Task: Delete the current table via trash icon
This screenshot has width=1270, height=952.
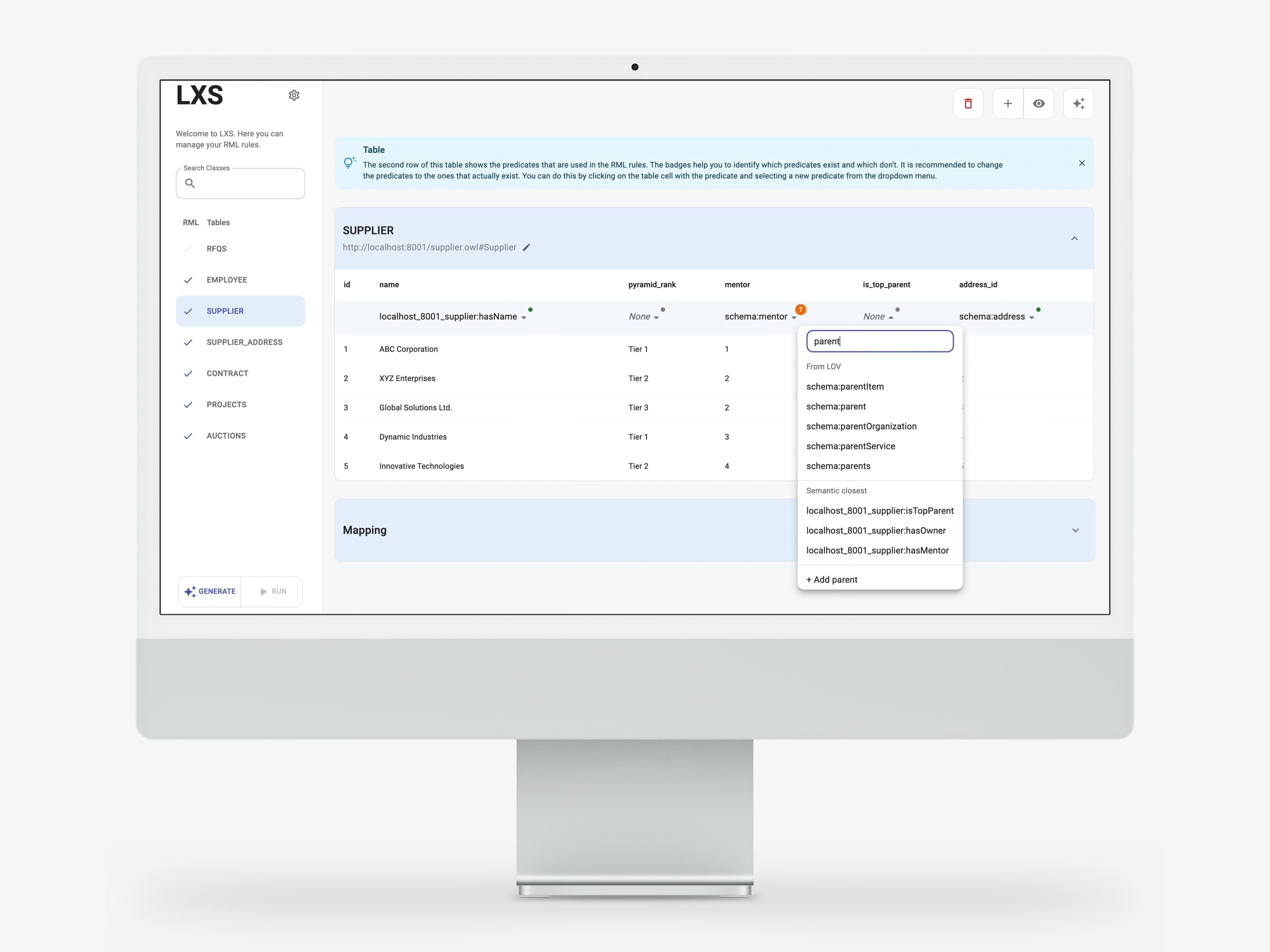Action: pyautogui.click(x=968, y=103)
